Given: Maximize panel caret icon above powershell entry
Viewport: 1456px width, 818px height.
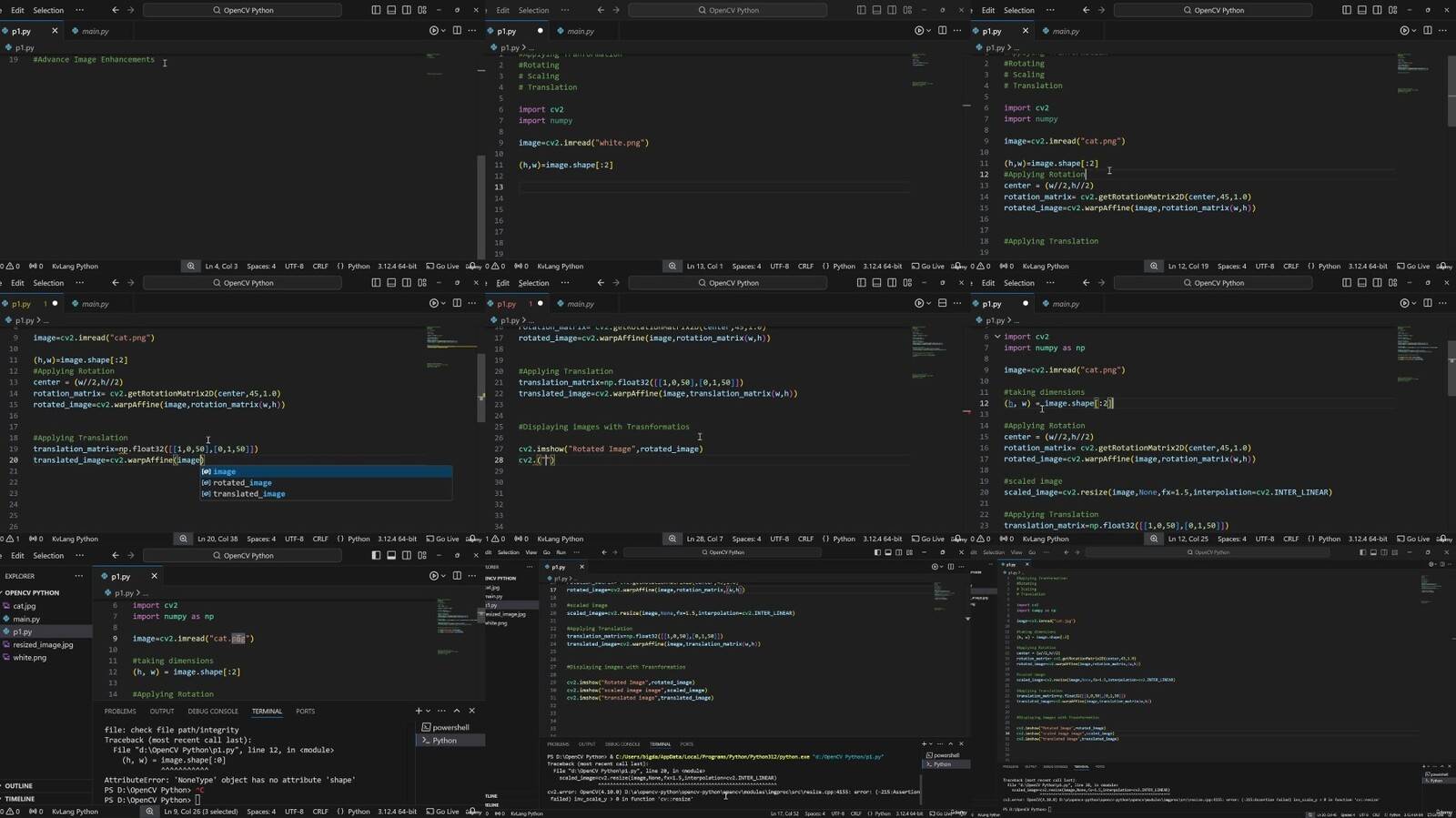Looking at the screenshot, I should point(457,711).
